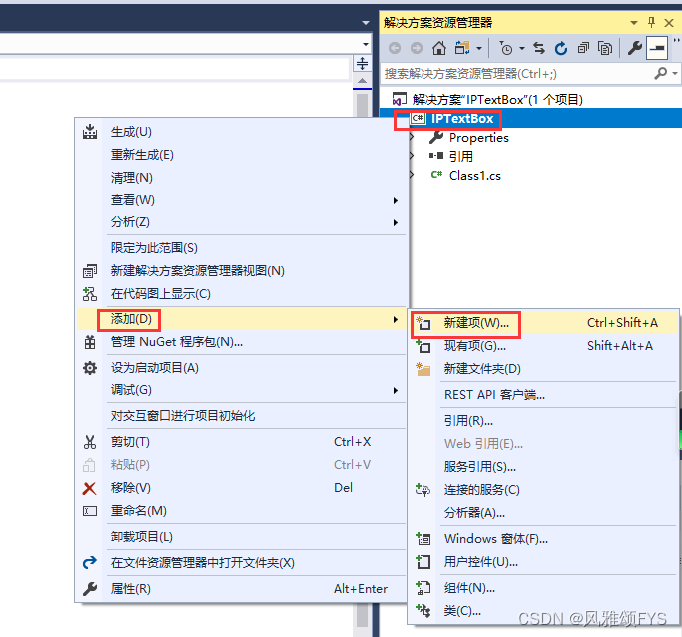Choose 重命名(M) in context menu

[x=242, y=511]
